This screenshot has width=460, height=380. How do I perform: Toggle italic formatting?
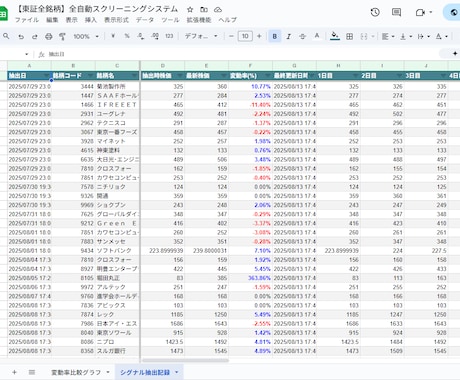(x=289, y=36)
